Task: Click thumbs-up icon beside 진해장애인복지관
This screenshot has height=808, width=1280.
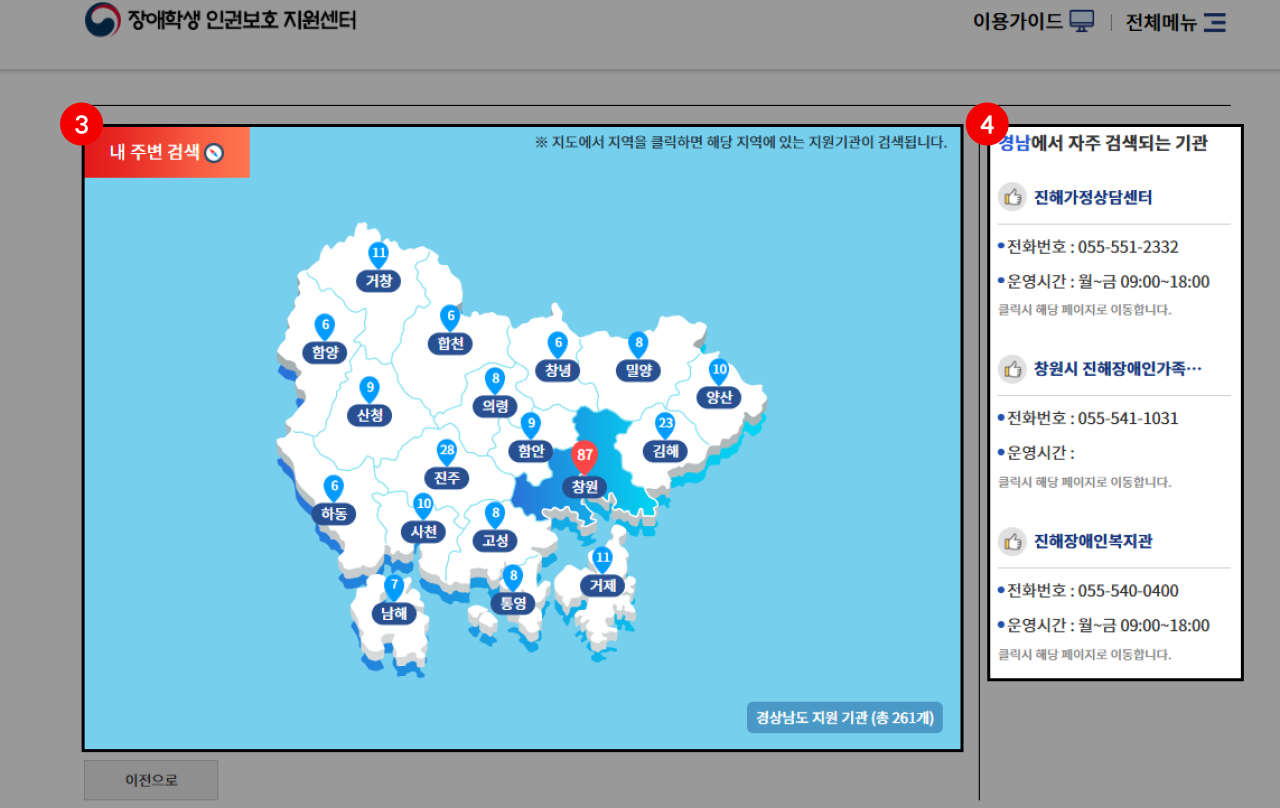Action: [1013, 541]
